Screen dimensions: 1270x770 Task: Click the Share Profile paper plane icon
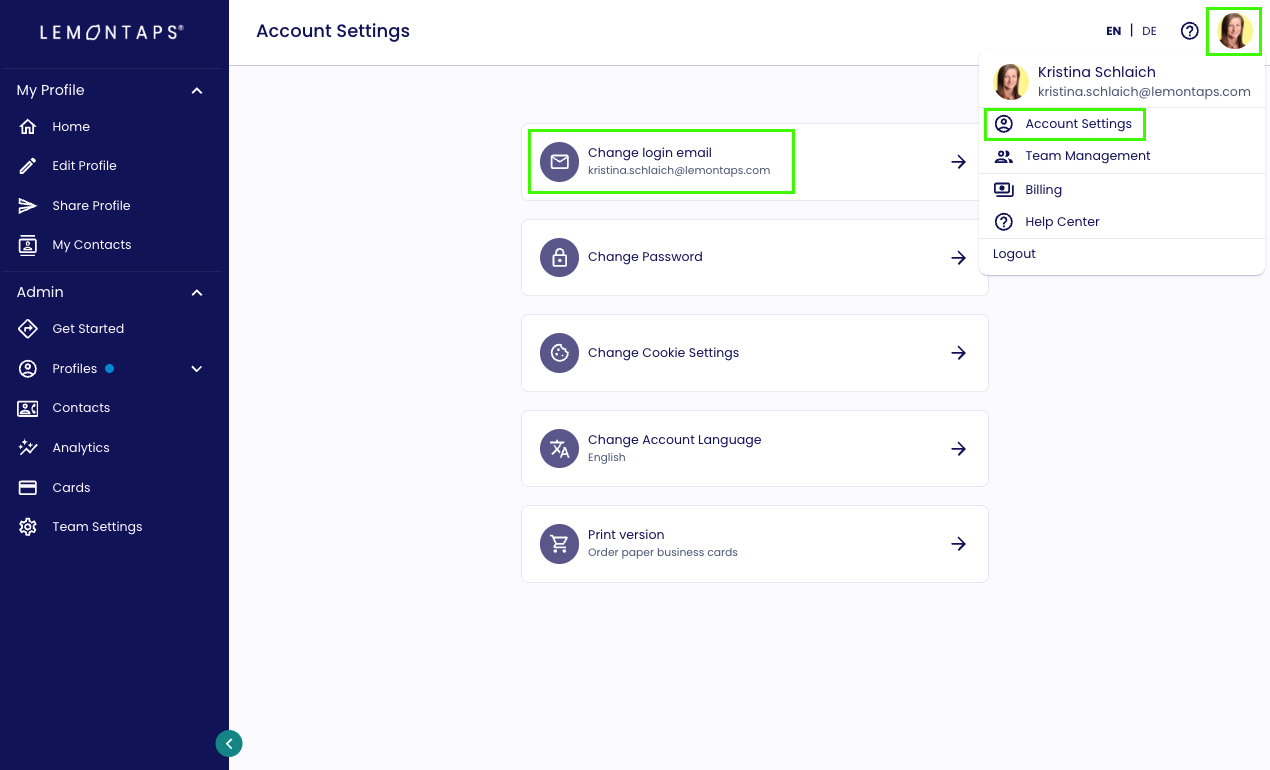(x=28, y=206)
